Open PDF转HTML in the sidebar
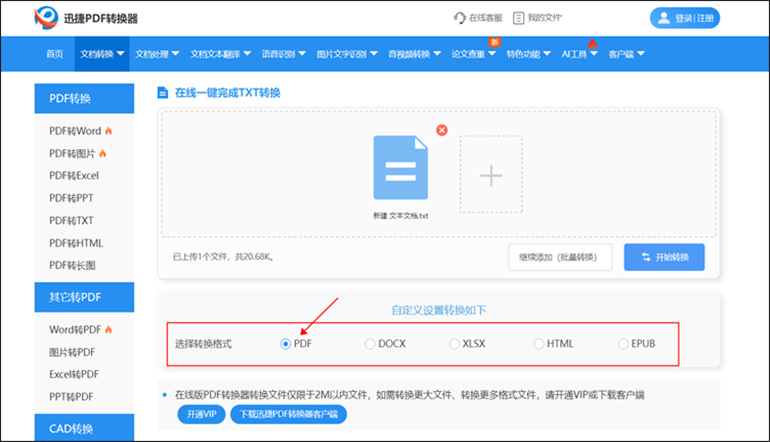 76,243
